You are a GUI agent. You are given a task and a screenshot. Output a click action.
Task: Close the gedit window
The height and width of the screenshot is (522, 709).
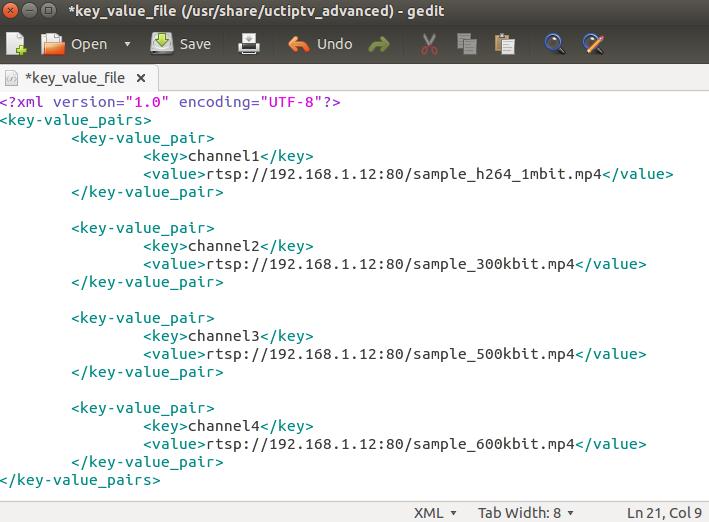10,10
